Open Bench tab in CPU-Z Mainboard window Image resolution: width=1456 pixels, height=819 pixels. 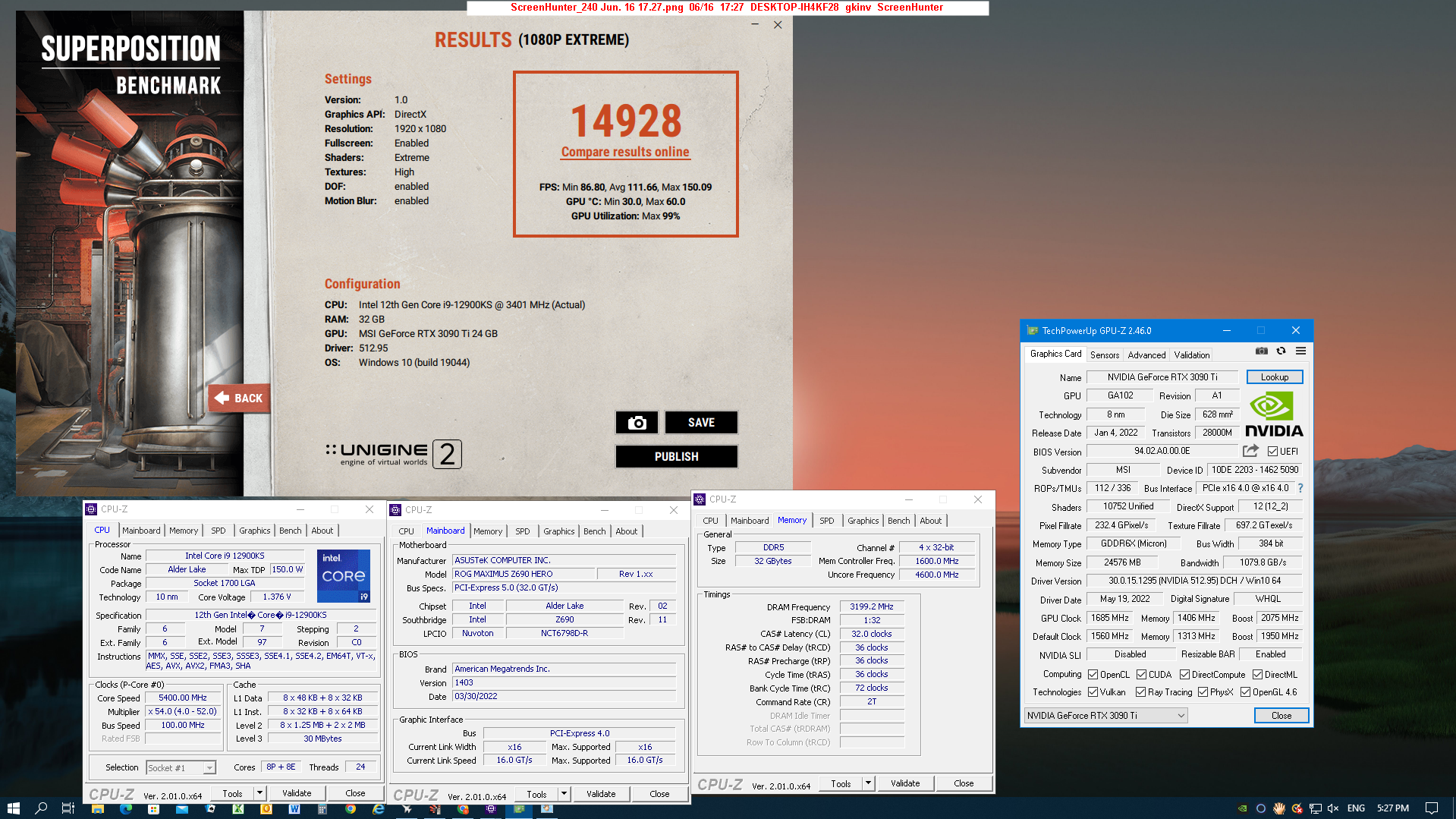point(595,531)
